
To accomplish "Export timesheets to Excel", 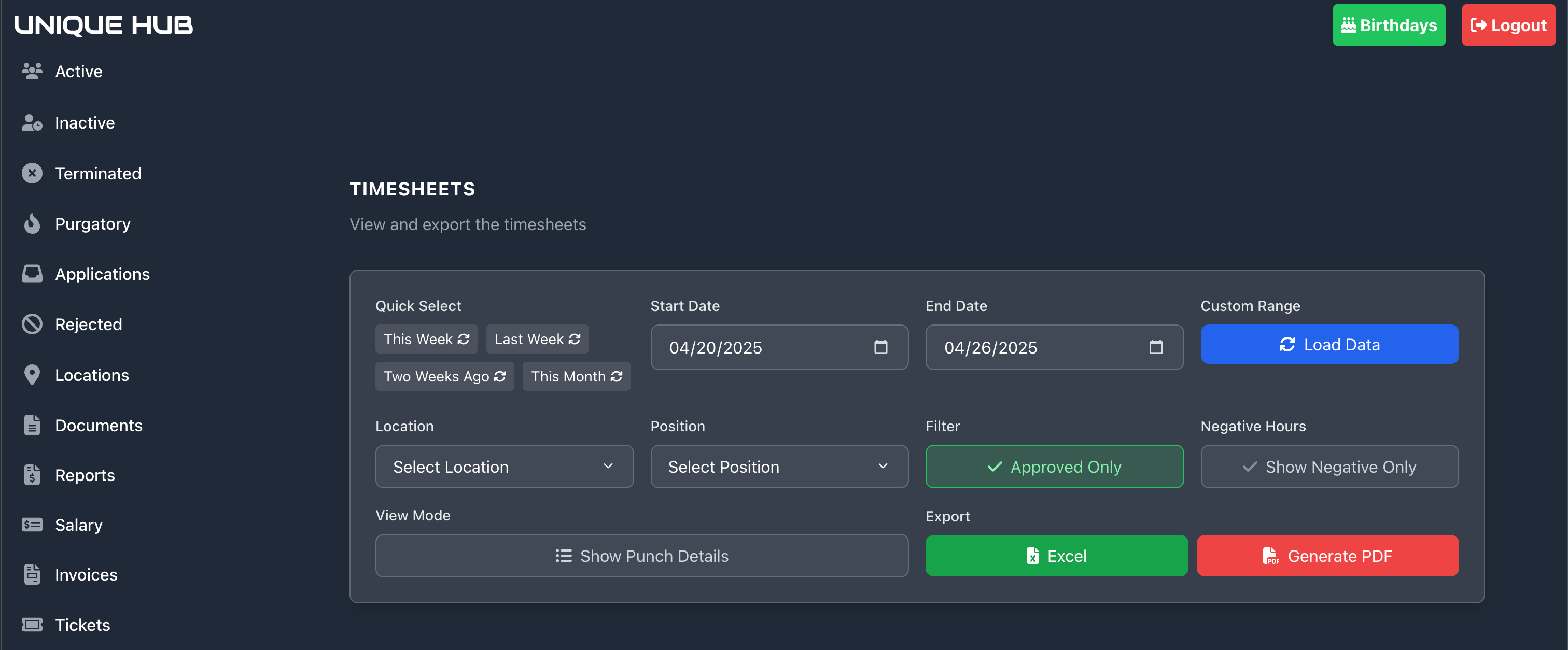I will (1056, 556).
